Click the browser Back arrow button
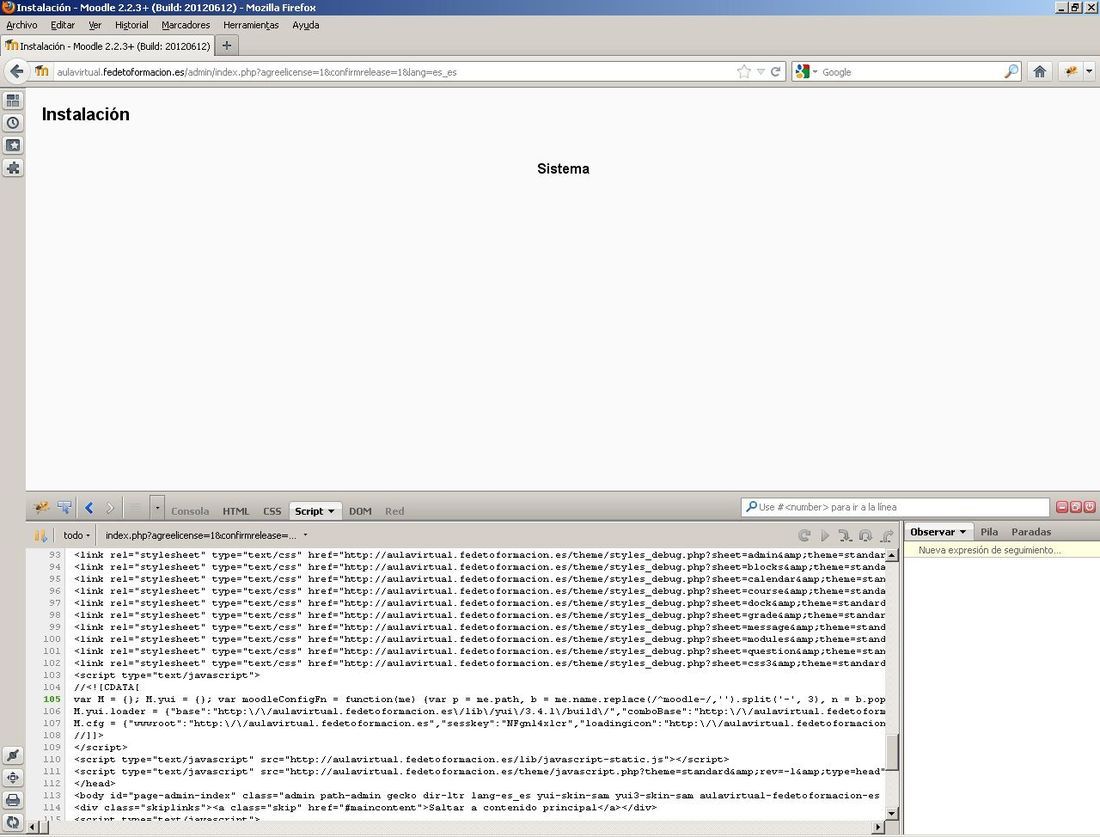 tap(17, 71)
